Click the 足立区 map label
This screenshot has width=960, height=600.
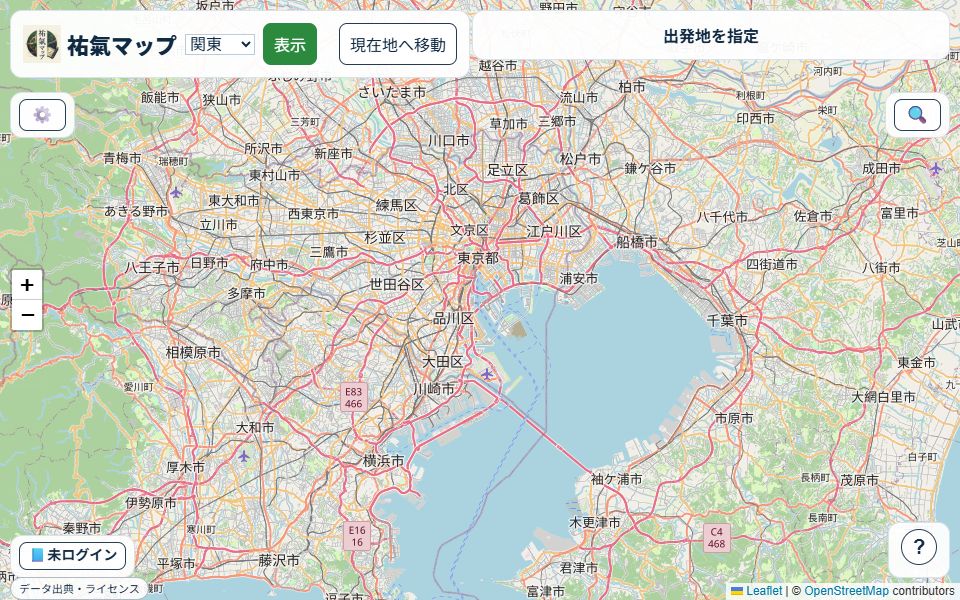508,170
